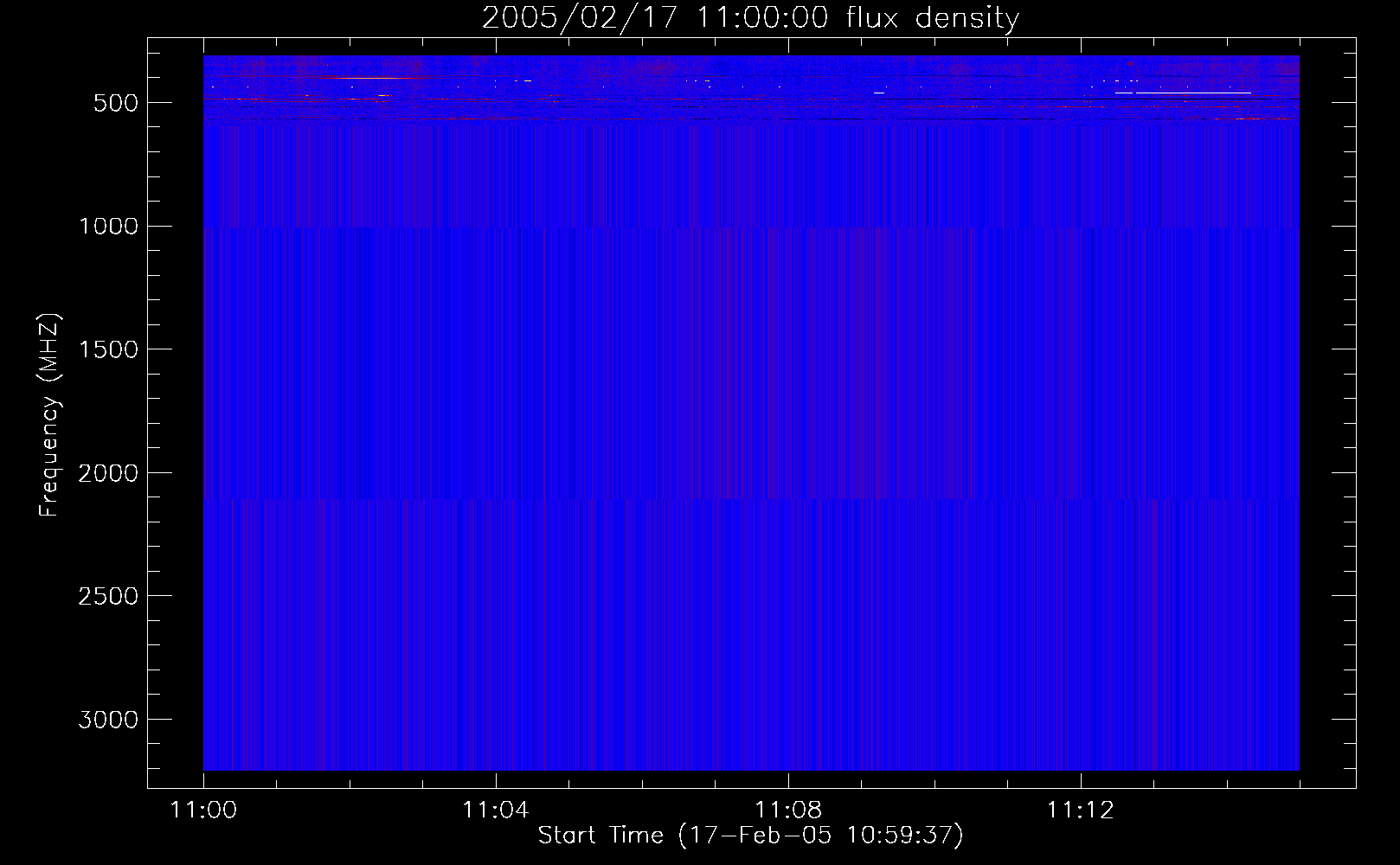This screenshot has height=865, width=1400.
Task: Click the 'Frequency (MHZ)' axis label
Action: 50,414
